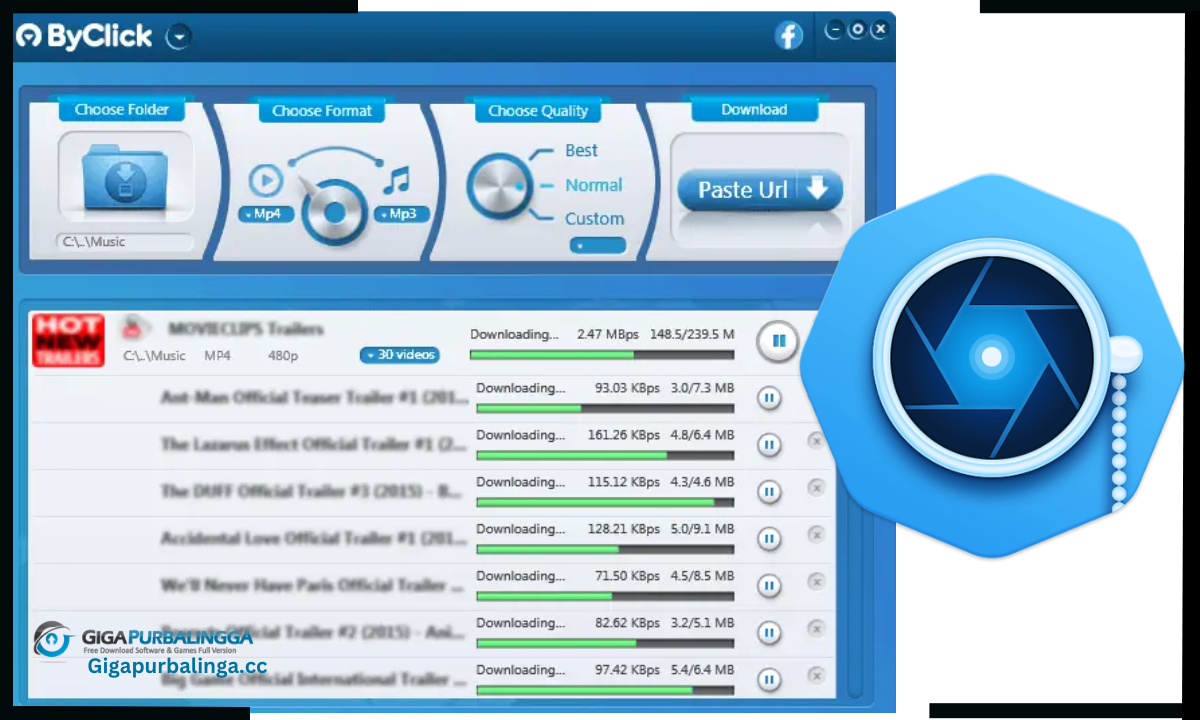Cancel the Accidental Love trailer download

coord(816,534)
